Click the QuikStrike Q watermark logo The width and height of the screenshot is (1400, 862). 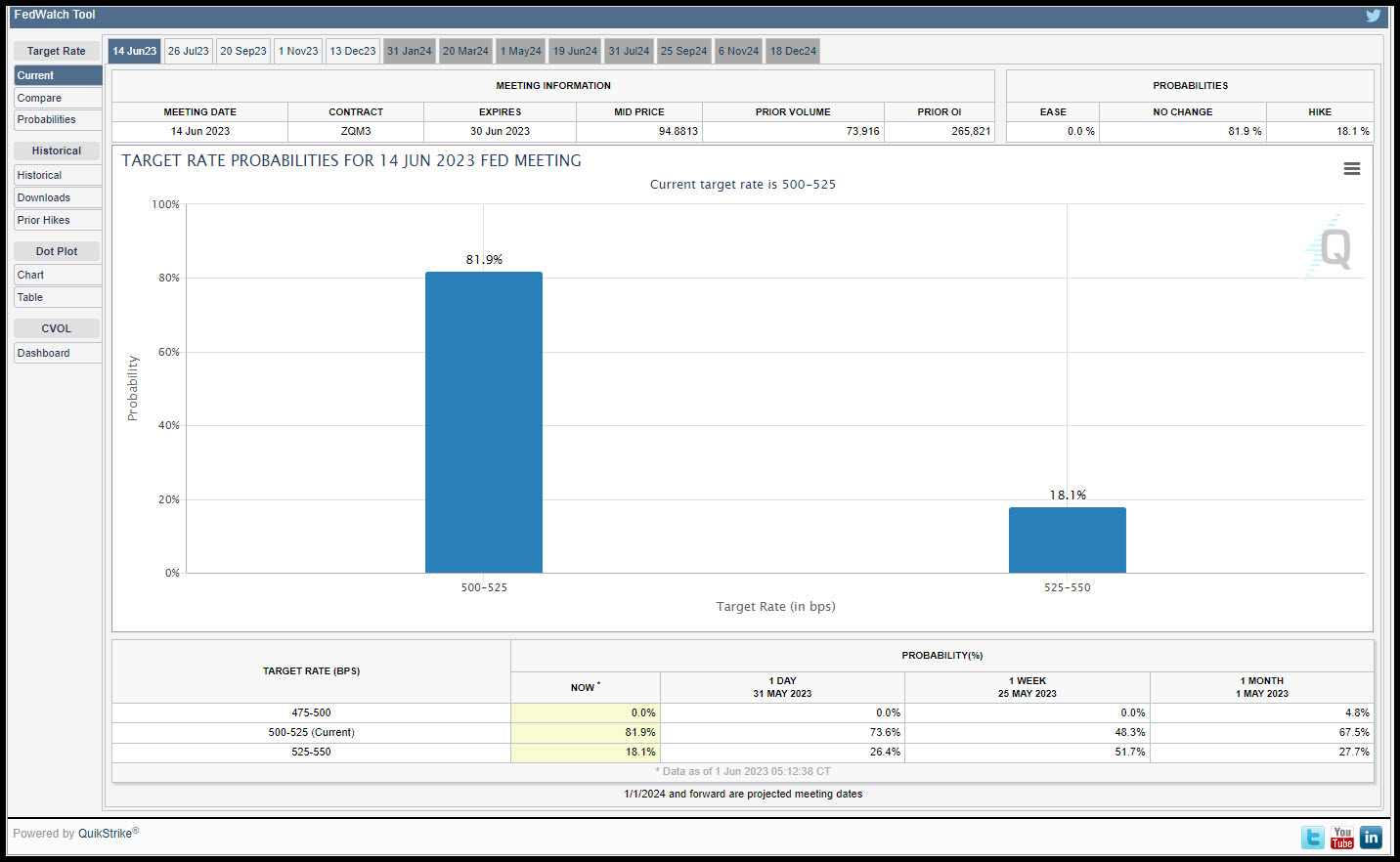pos(1330,248)
